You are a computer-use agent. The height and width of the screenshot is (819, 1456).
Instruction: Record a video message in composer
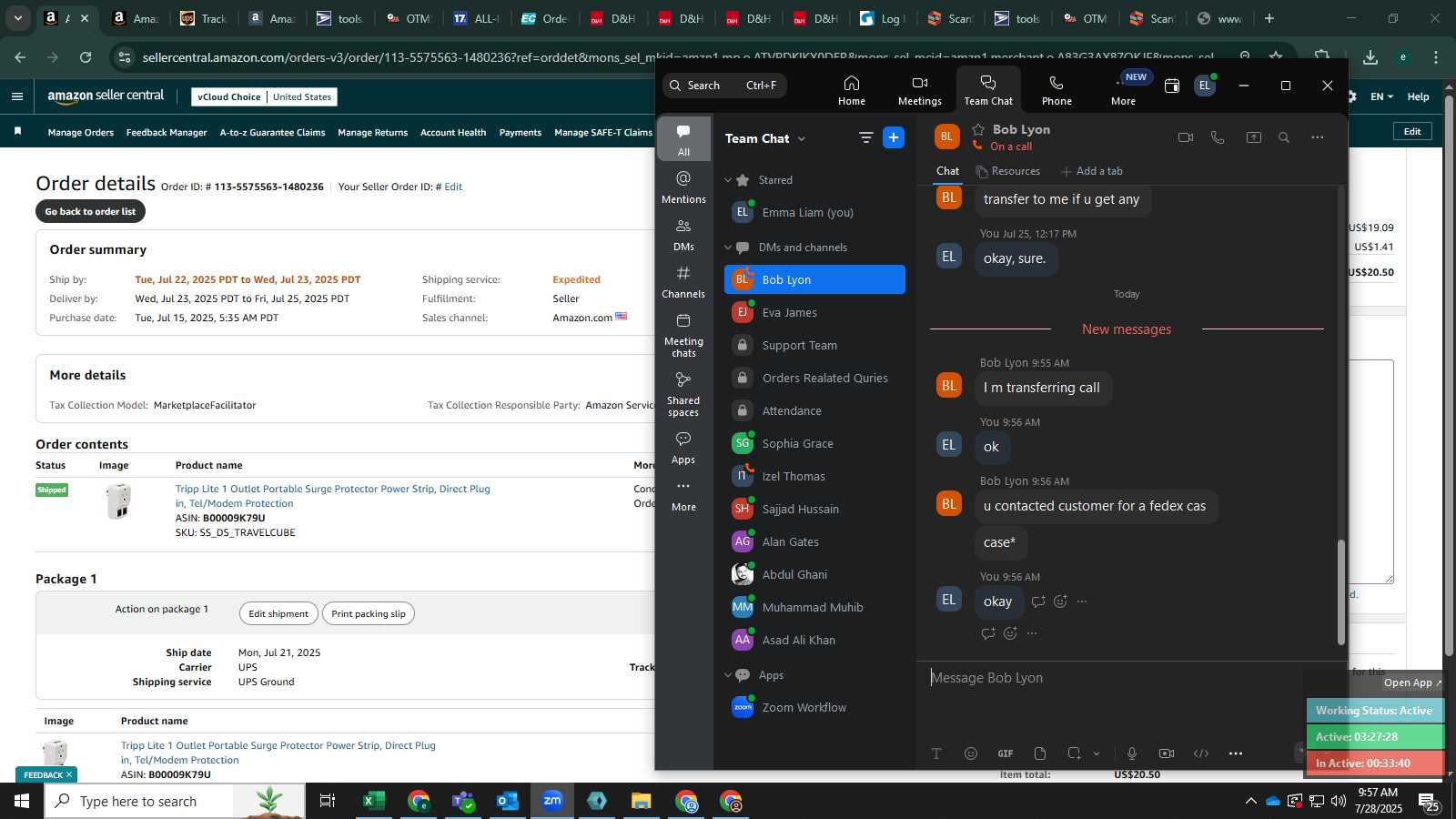(1167, 753)
